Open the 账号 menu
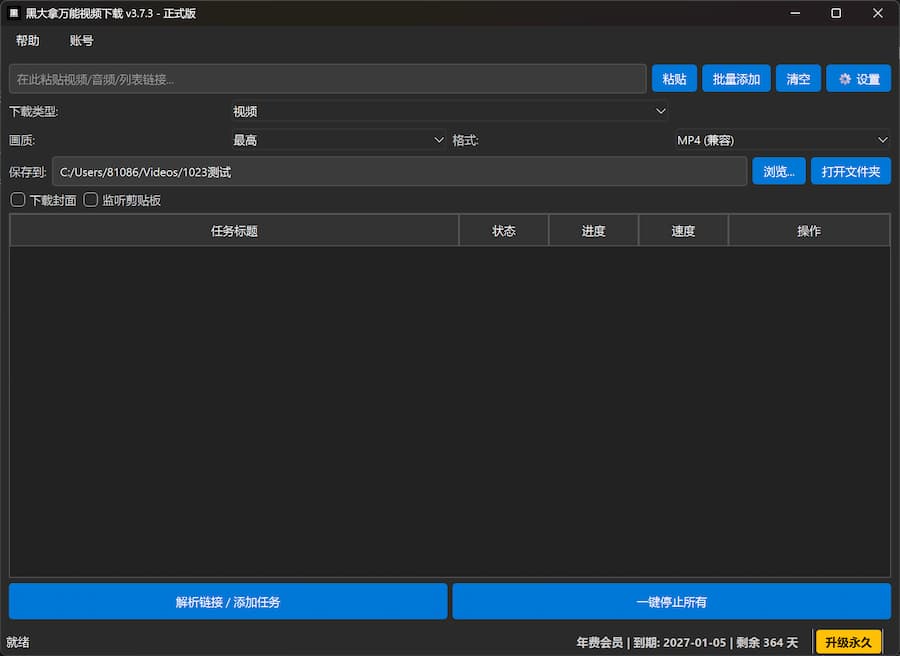The width and height of the screenshot is (900, 656). click(82, 41)
